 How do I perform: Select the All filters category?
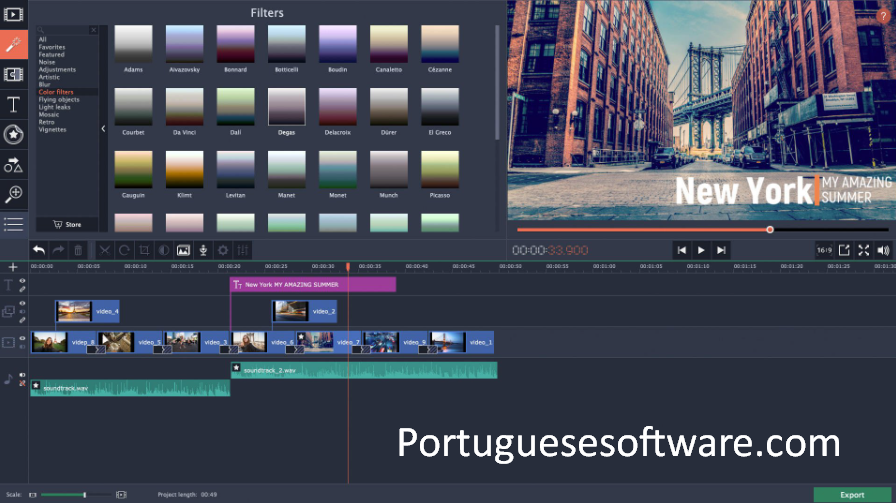click(x=42, y=39)
